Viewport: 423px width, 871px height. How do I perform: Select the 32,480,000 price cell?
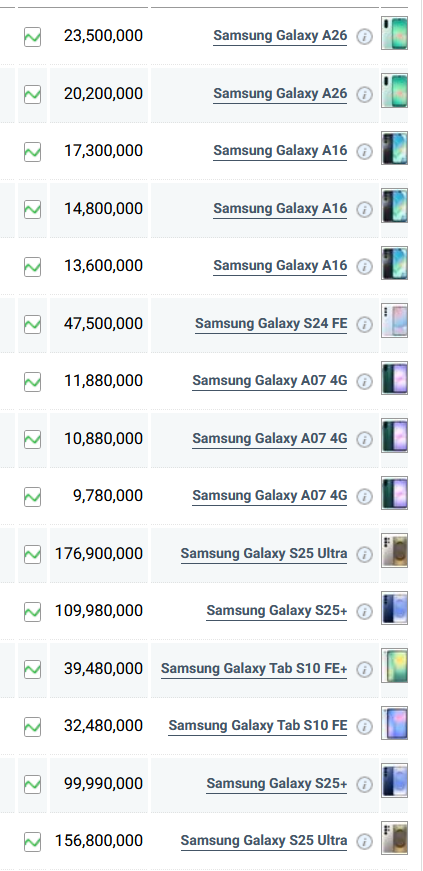[99, 726]
